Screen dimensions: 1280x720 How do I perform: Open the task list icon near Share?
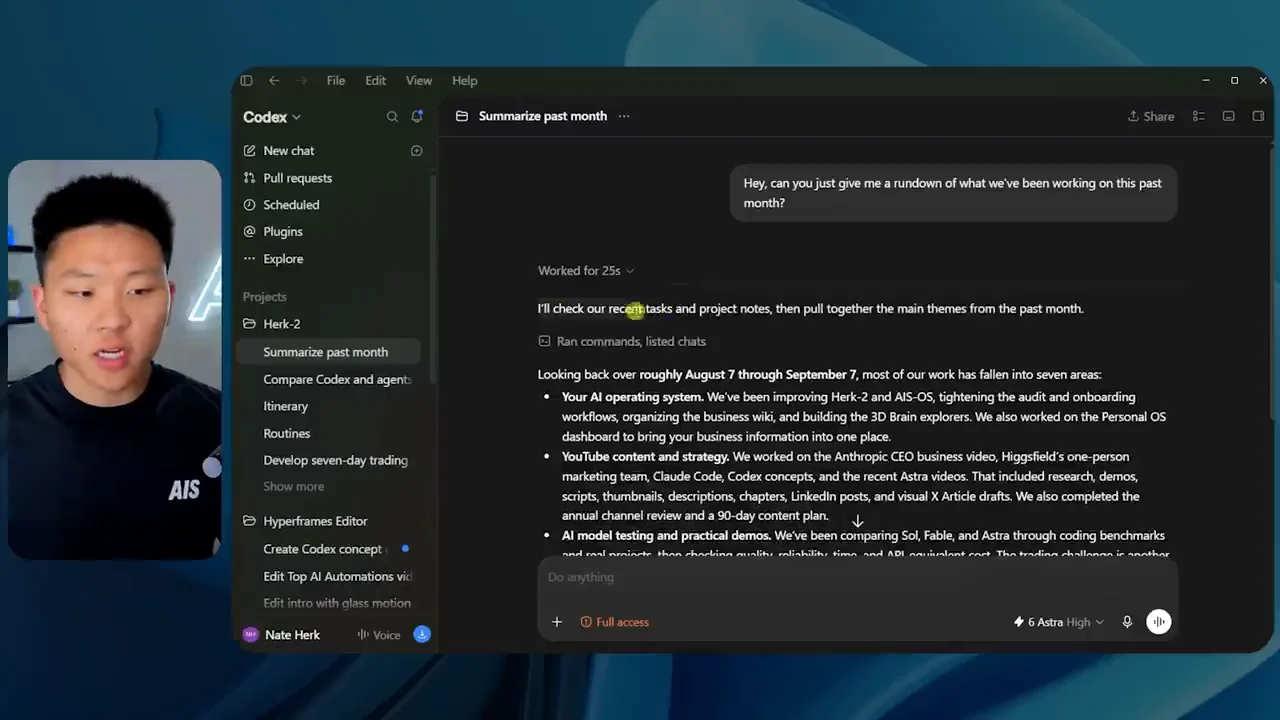click(1198, 116)
